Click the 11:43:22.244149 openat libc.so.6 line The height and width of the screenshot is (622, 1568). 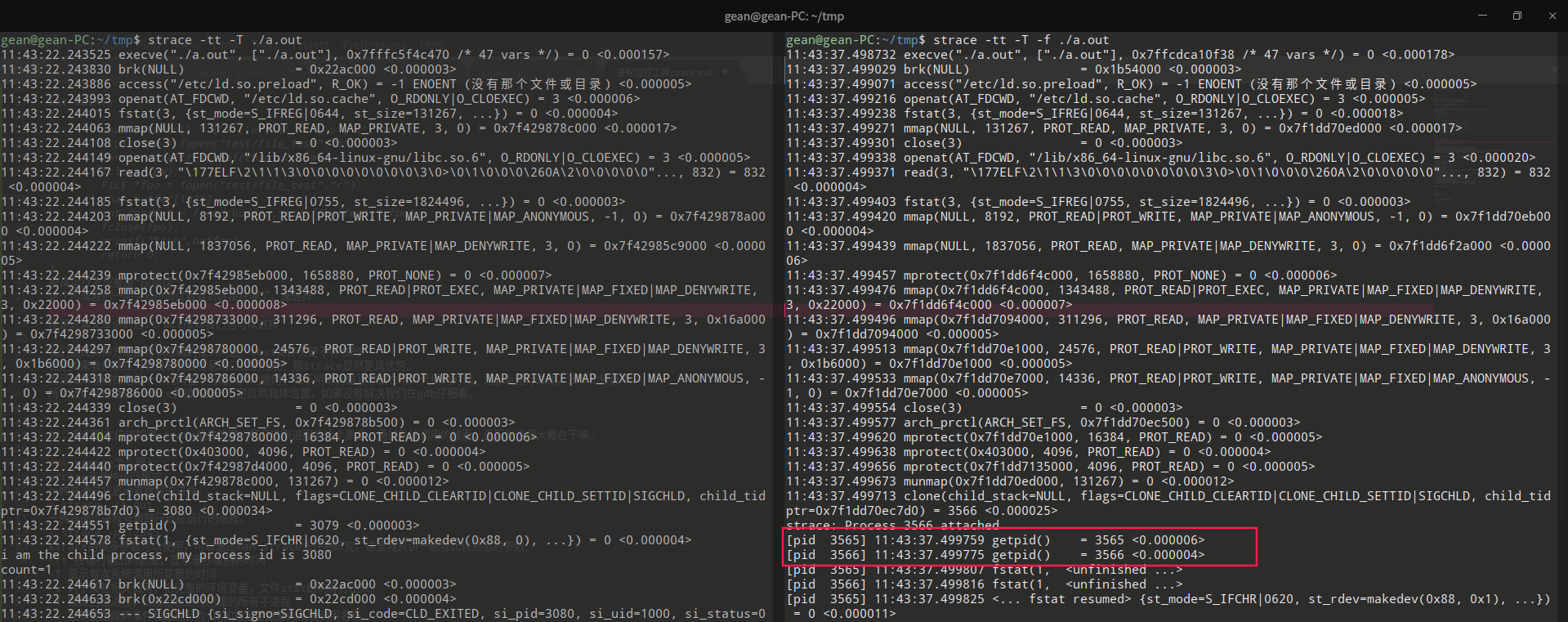(x=376, y=158)
